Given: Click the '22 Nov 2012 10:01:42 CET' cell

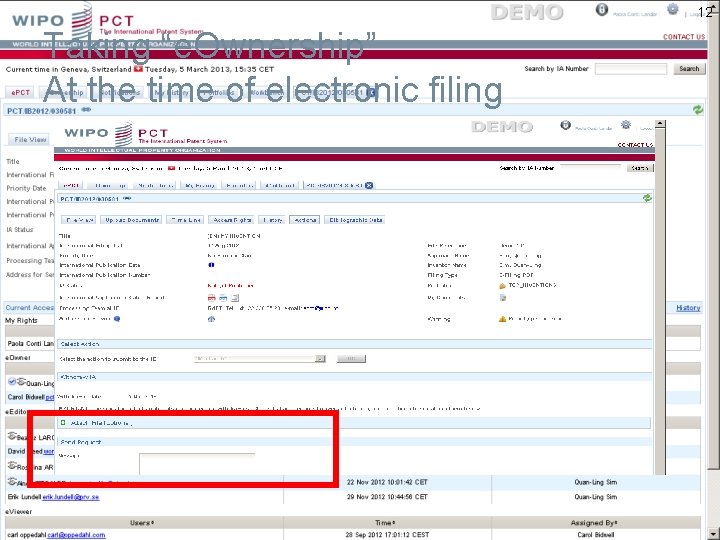Looking at the screenshot, I should (x=387, y=482).
